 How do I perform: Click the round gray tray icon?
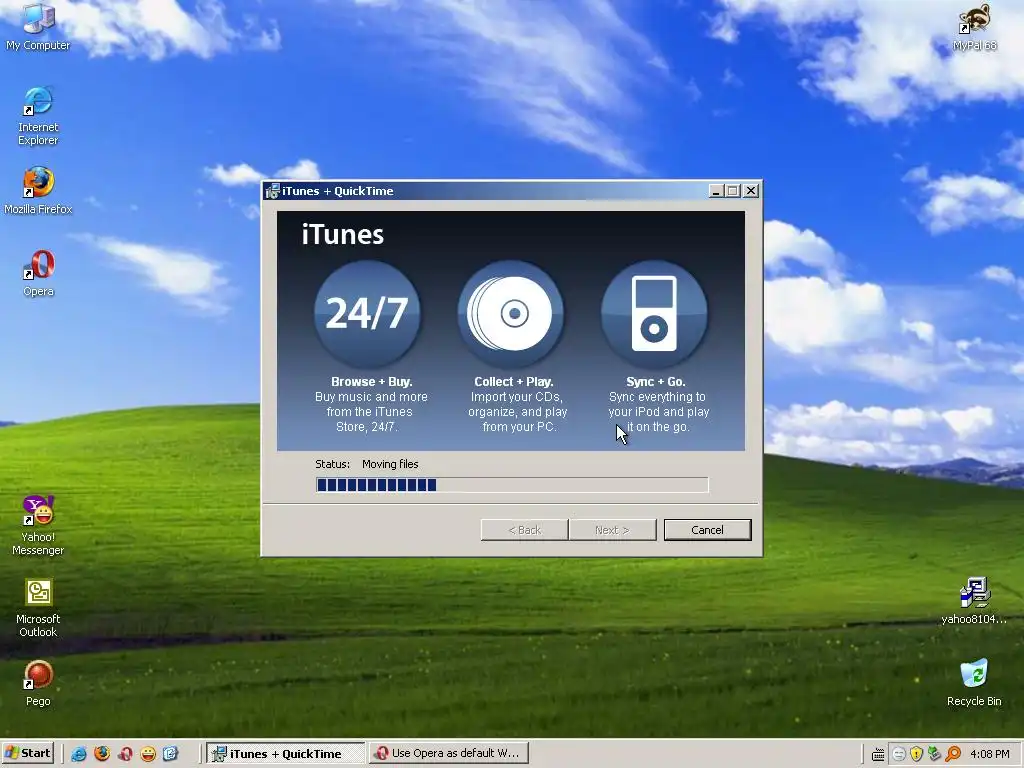tap(899, 754)
